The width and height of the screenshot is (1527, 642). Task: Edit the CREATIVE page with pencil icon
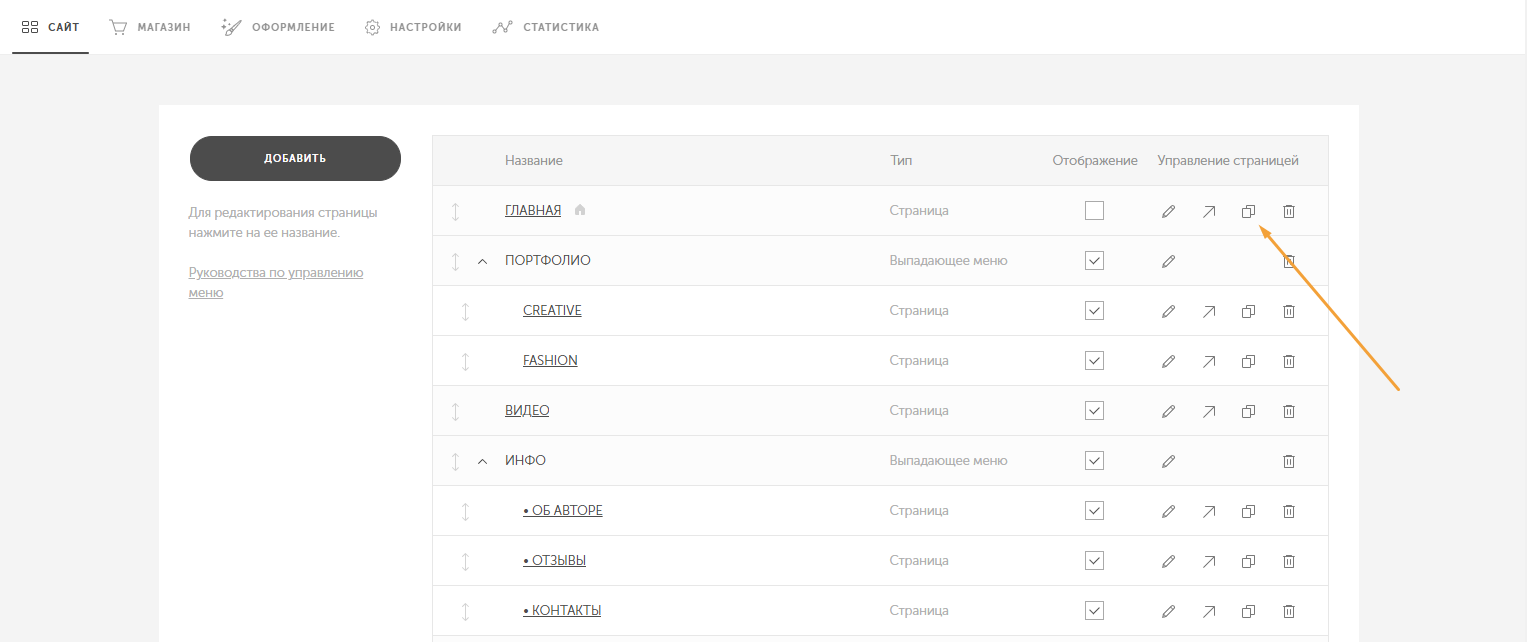tap(1168, 311)
